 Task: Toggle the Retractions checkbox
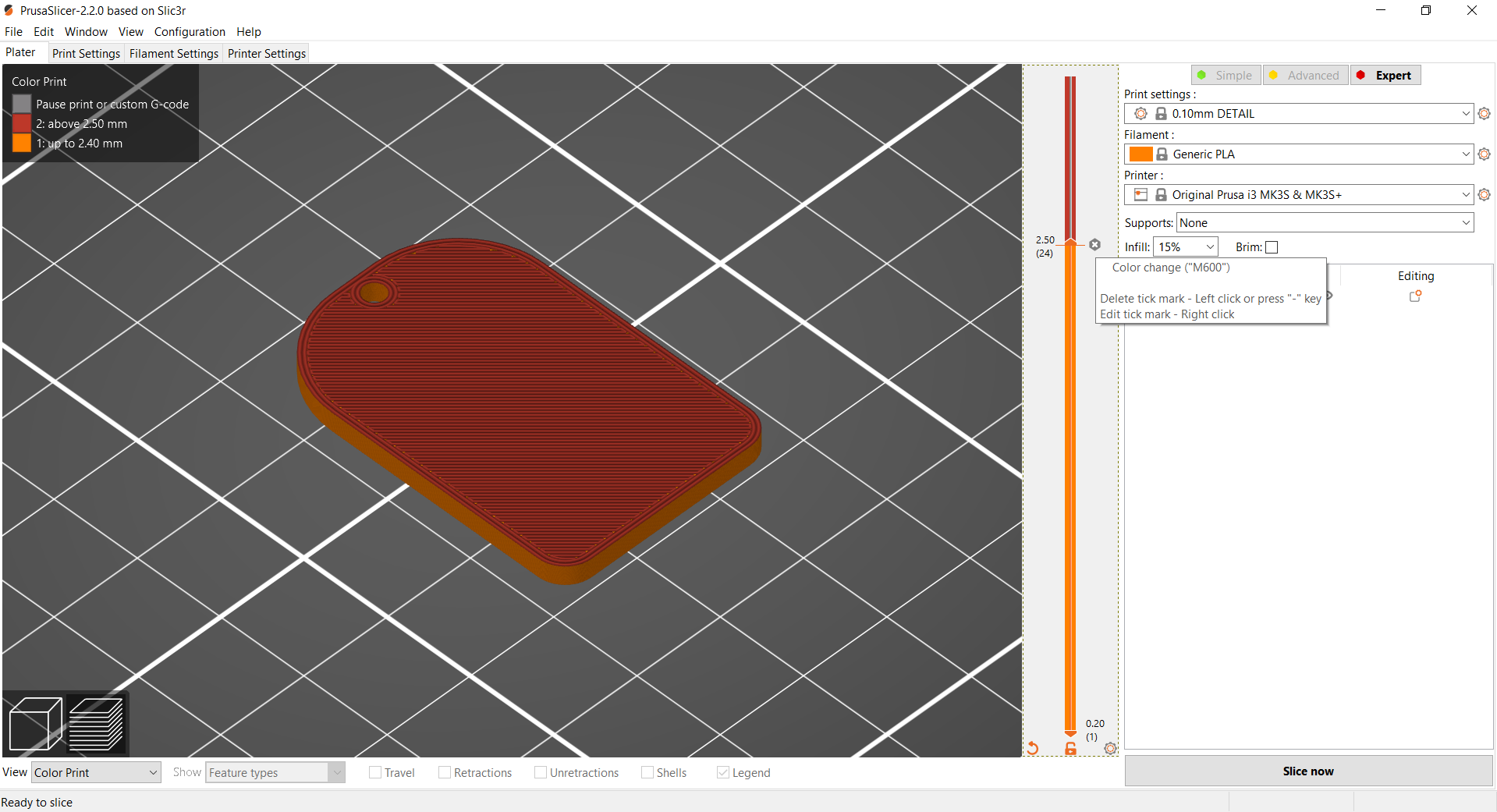tap(445, 772)
